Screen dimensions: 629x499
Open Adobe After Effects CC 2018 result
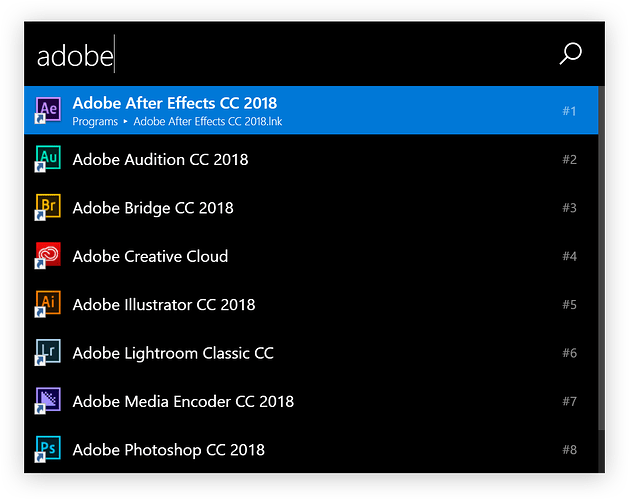175,103
